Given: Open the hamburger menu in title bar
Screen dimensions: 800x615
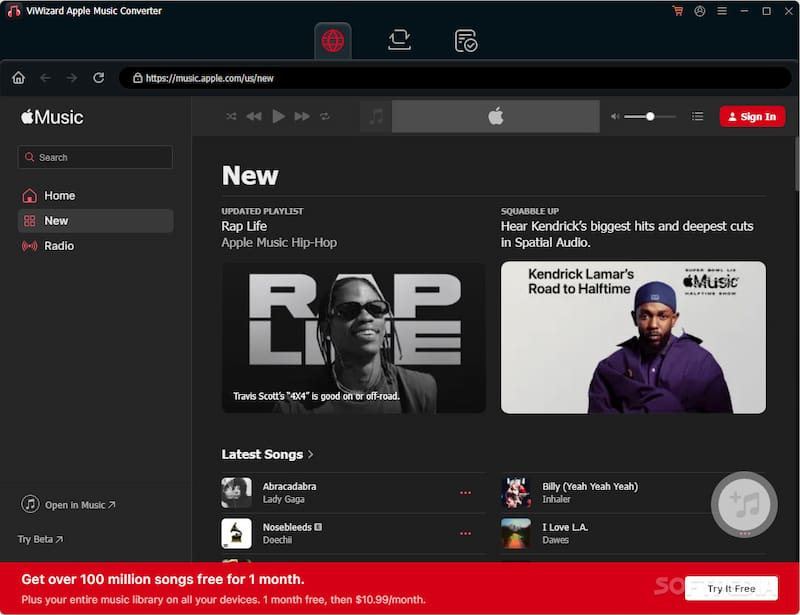Looking at the screenshot, I should click(x=721, y=11).
